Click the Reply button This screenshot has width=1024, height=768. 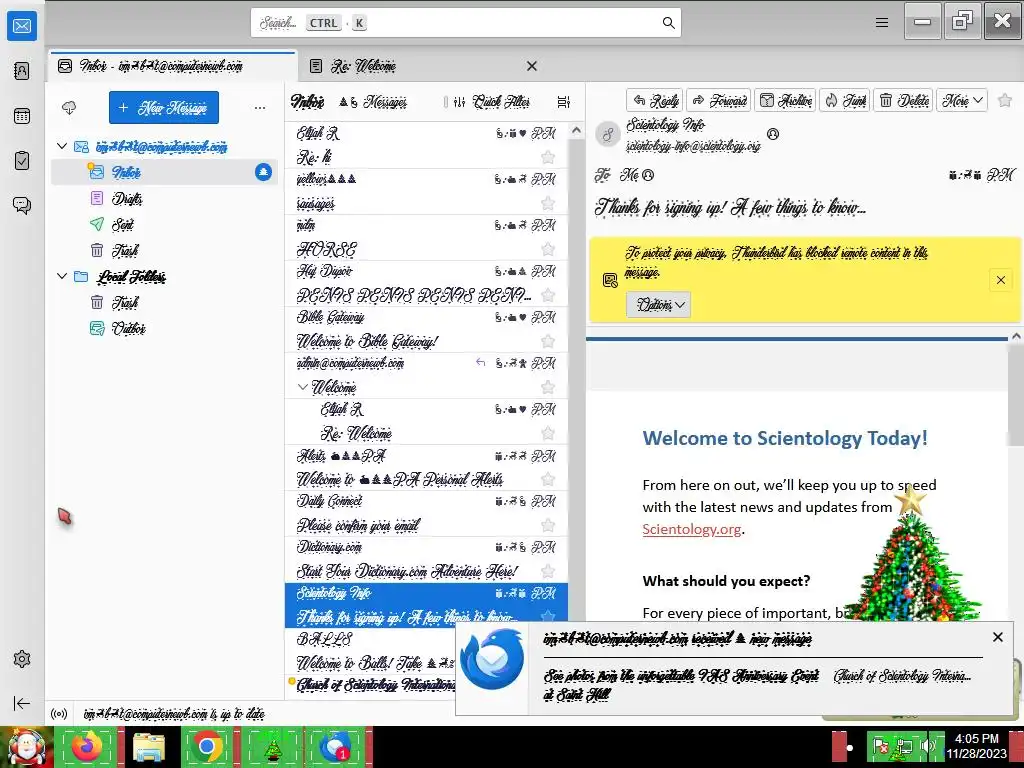[x=655, y=100]
